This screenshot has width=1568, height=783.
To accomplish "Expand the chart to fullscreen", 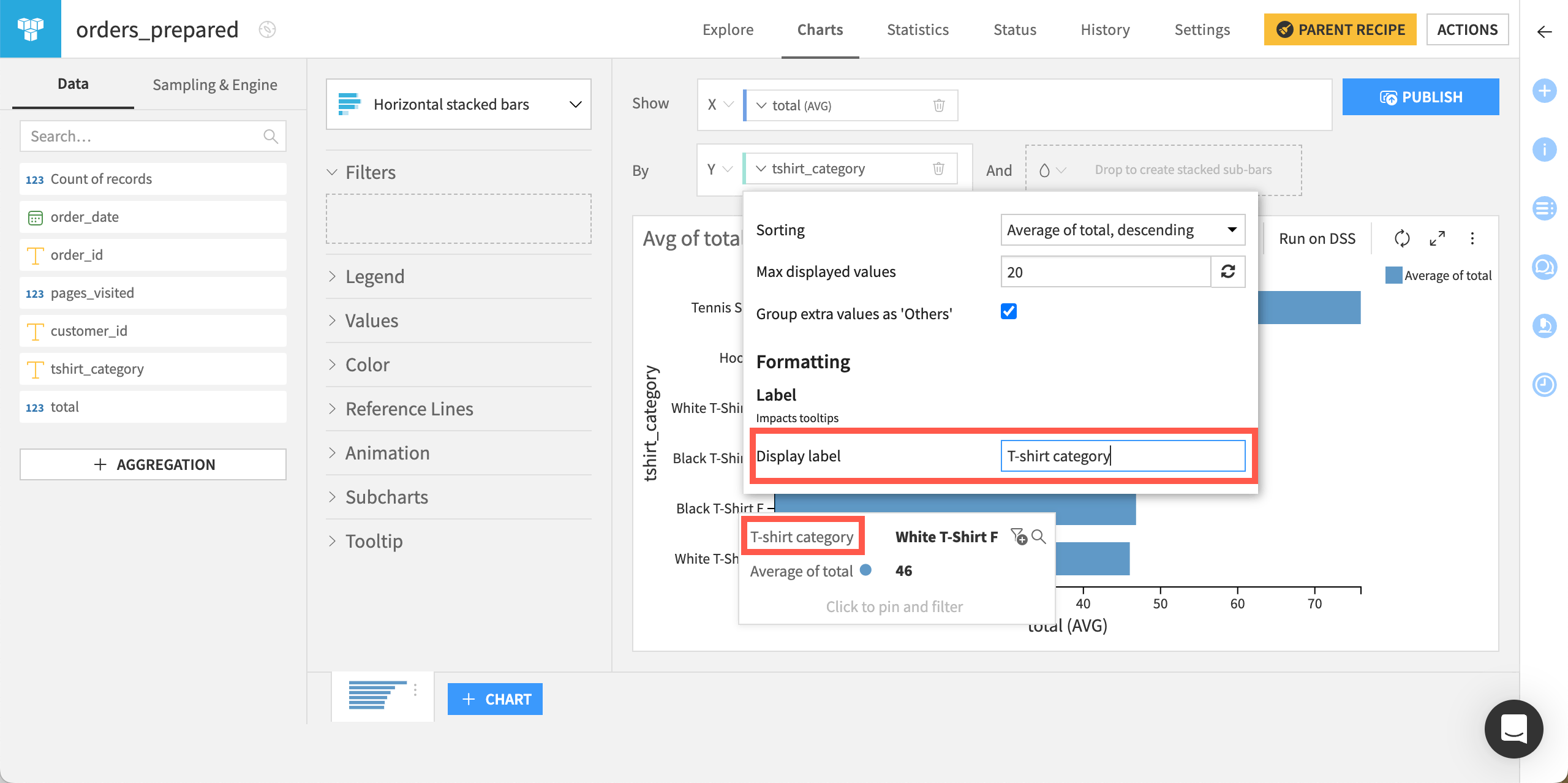I will 1437,238.
